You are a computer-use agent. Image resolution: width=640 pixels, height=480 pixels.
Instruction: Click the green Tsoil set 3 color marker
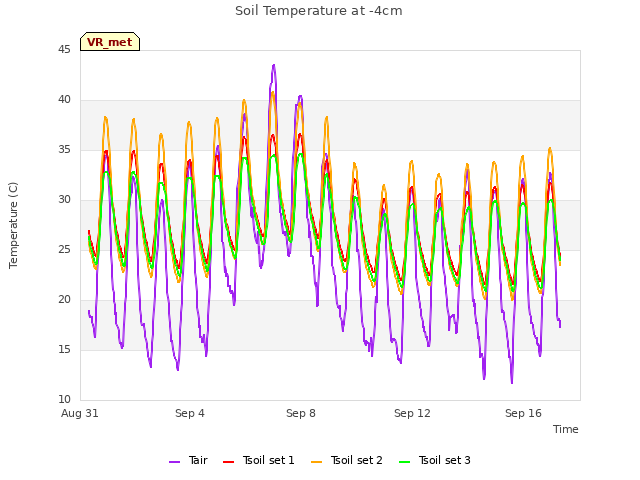coord(405,462)
